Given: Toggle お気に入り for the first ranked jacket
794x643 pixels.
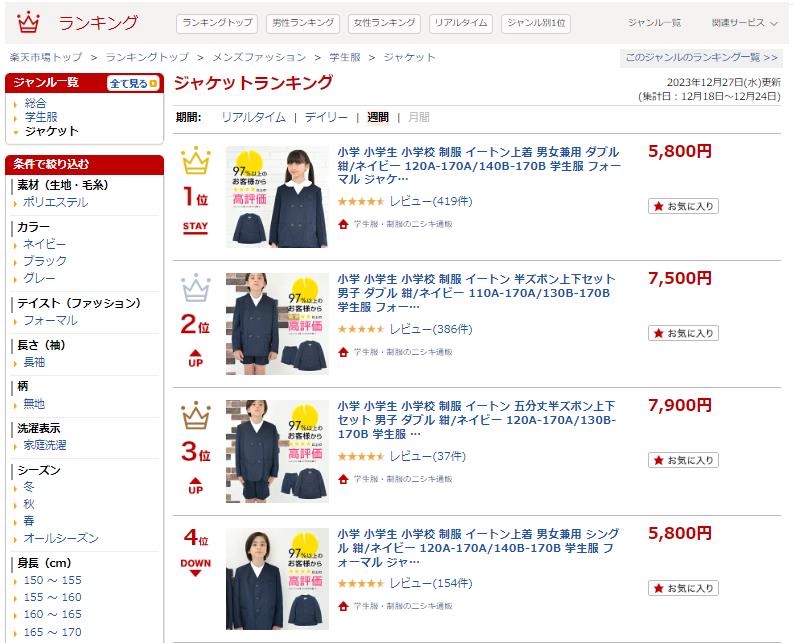Looking at the screenshot, I should (683, 206).
